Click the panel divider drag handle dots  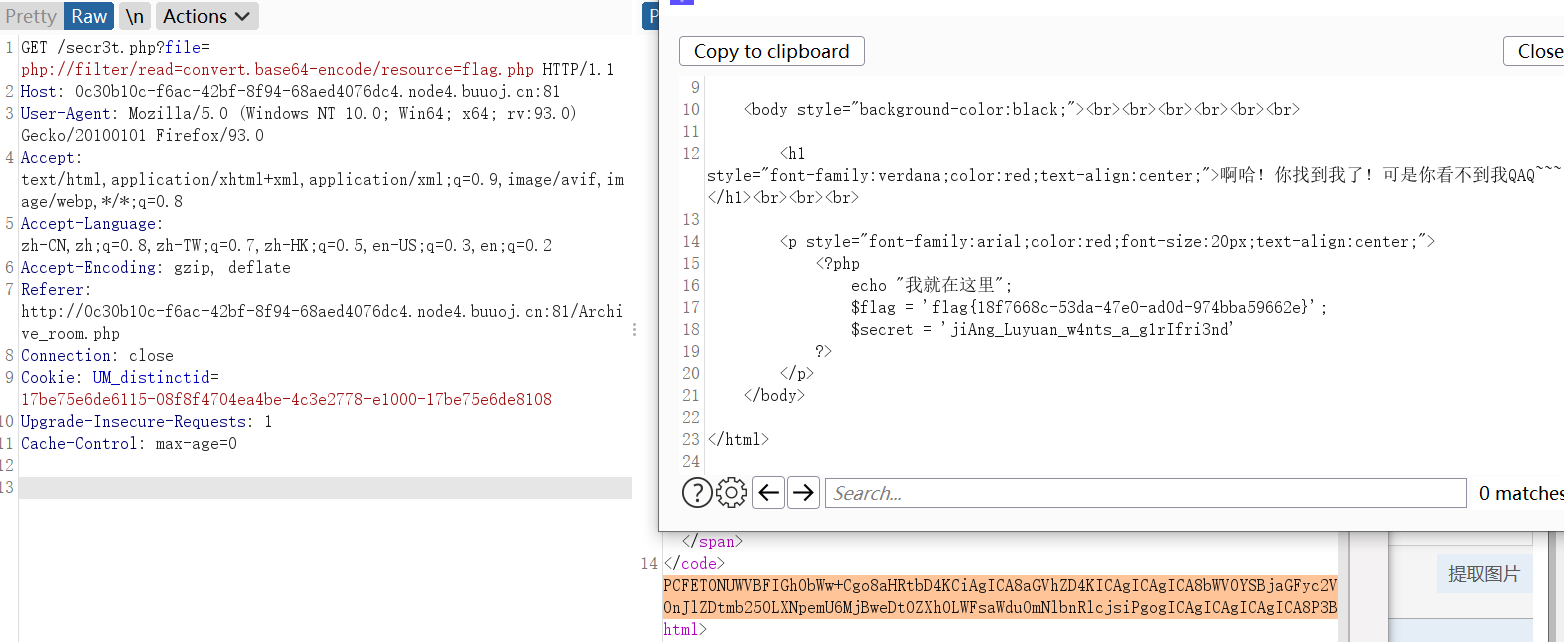click(x=635, y=329)
